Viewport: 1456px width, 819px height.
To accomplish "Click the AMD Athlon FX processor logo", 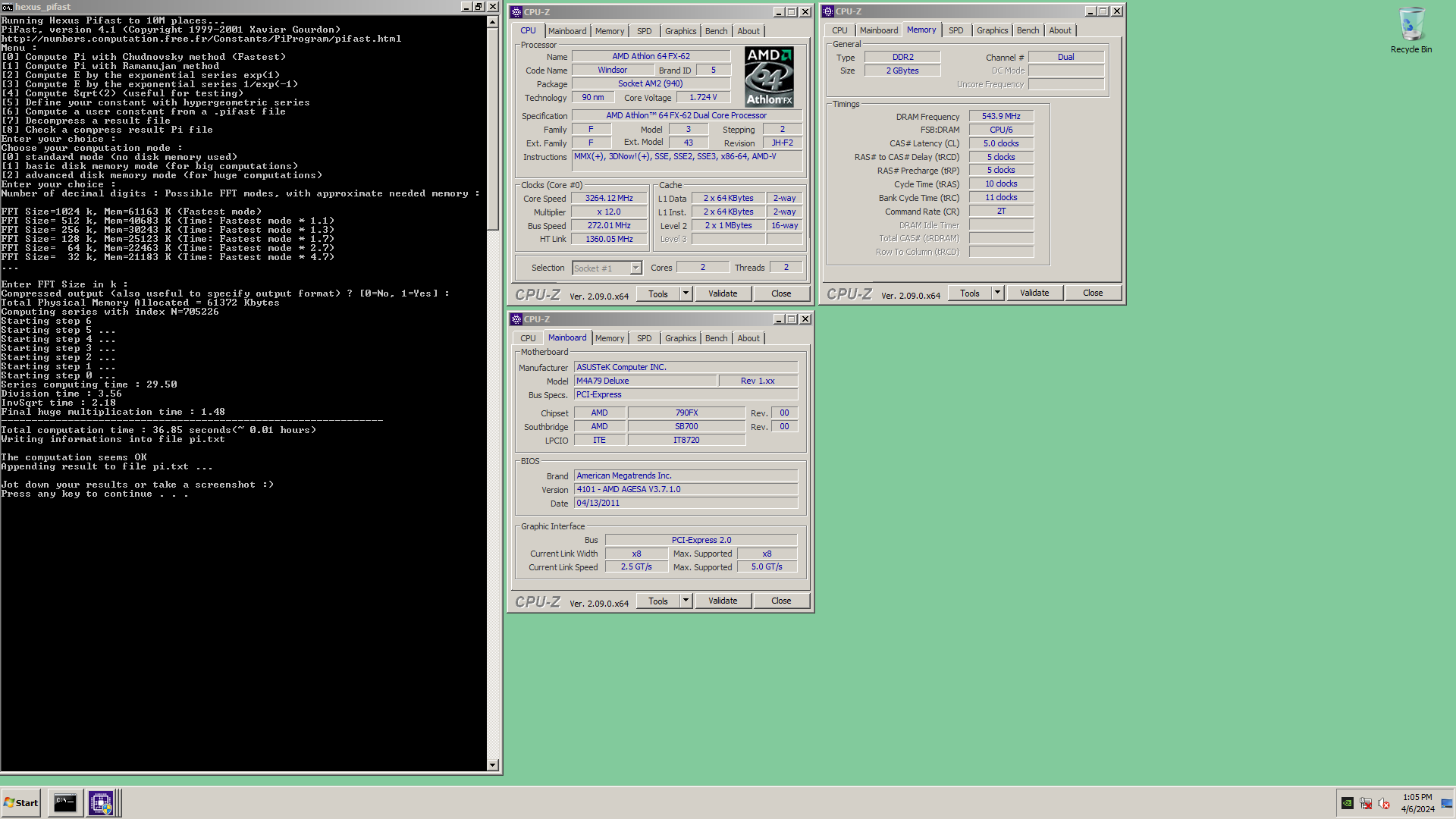I will (769, 77).
